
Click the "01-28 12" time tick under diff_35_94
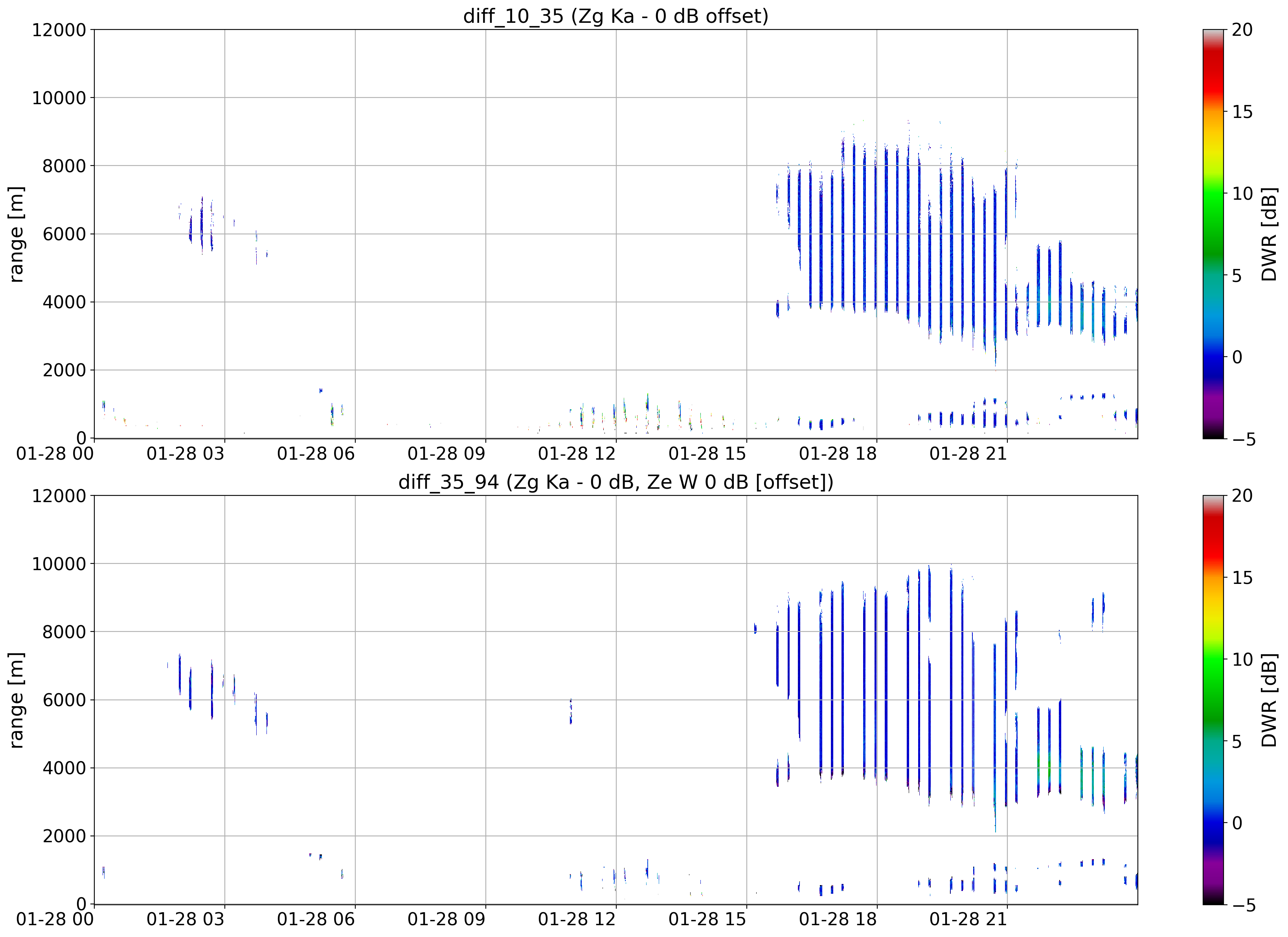577,919
